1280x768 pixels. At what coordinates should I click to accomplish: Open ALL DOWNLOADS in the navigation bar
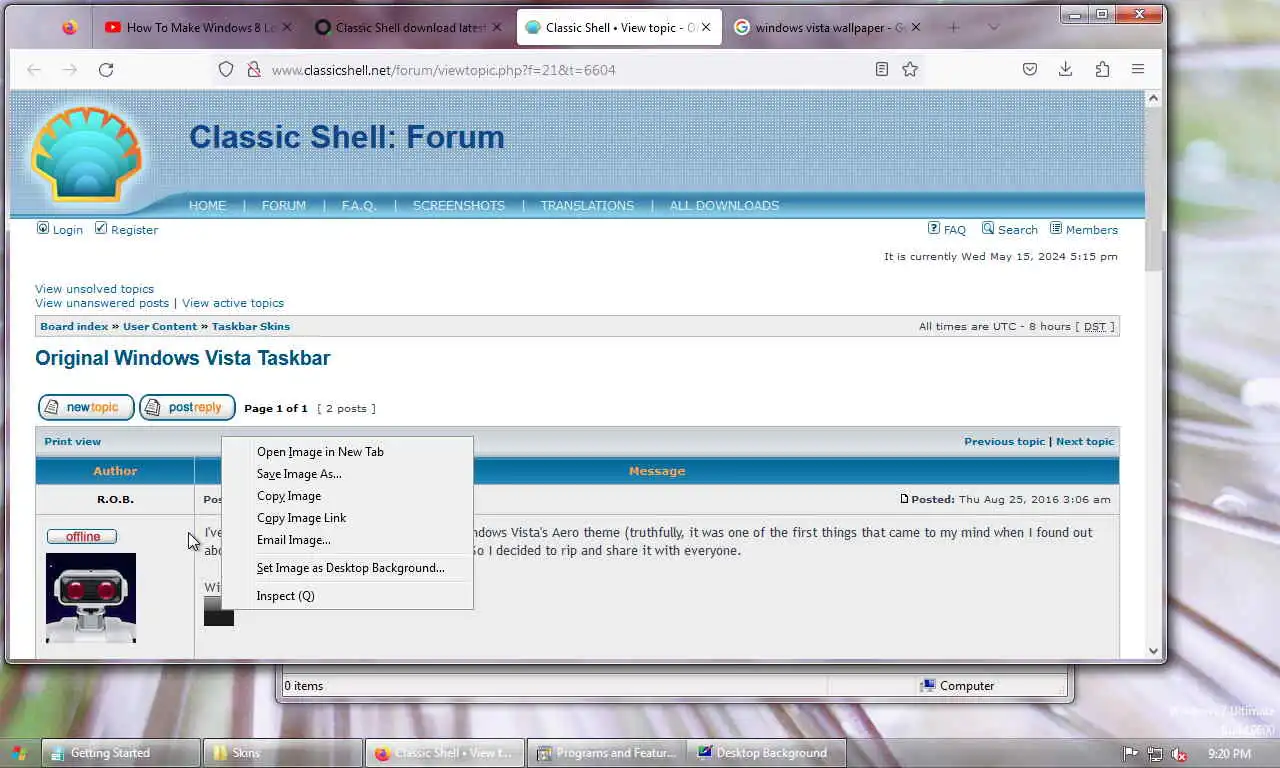pyautogui.click(x=724, y=205)
